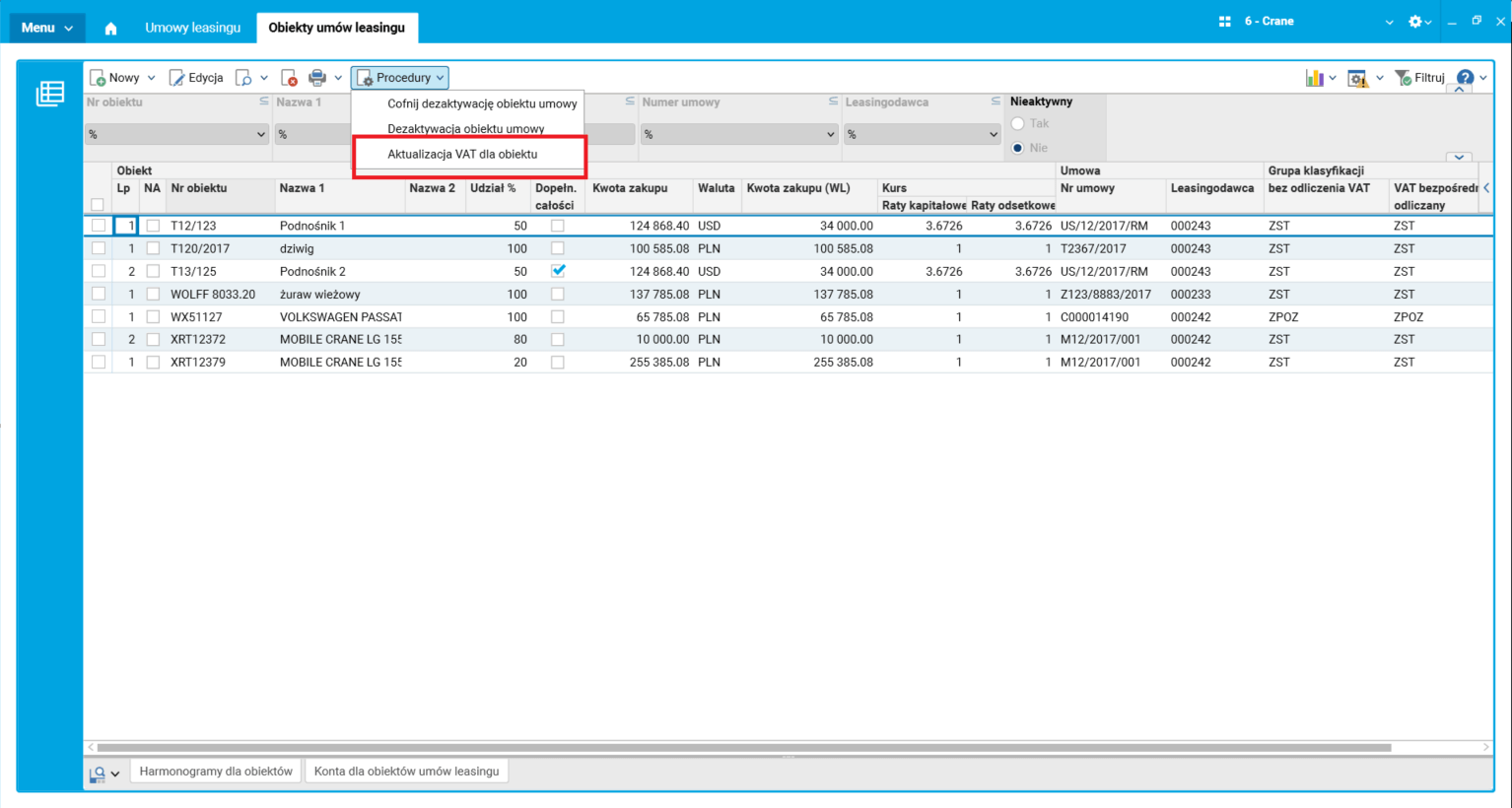The height and width of the screenshot is (808, 1512).
Task: Click the printer icon
Action: click(317, 78)
